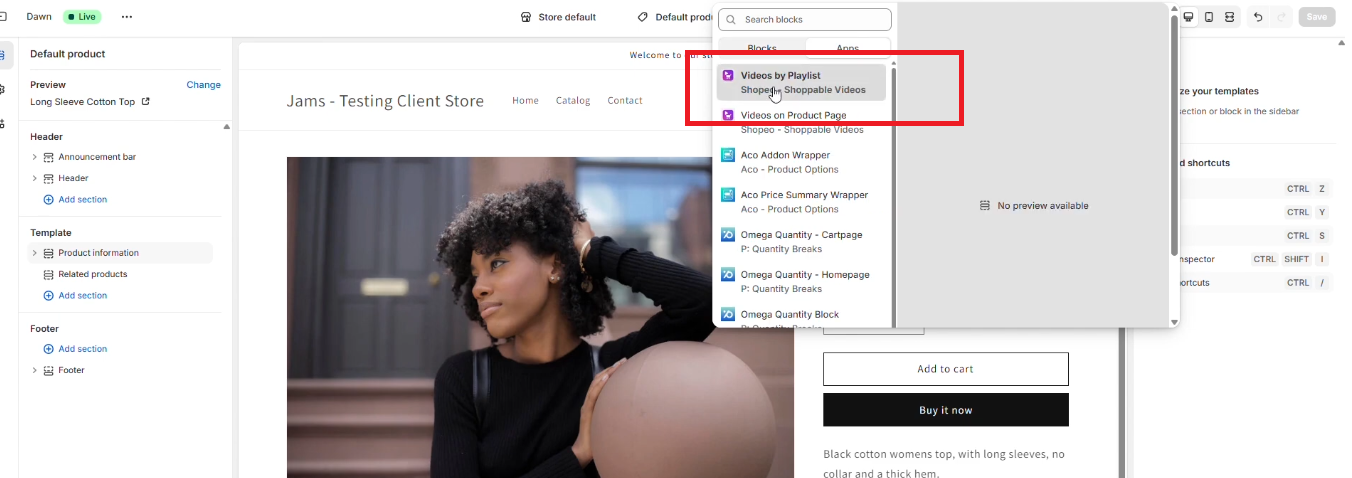This screenshot has height=478, width=1352.
Task: Switch to mobile preview icon
Action: [x=1209, y=17]
